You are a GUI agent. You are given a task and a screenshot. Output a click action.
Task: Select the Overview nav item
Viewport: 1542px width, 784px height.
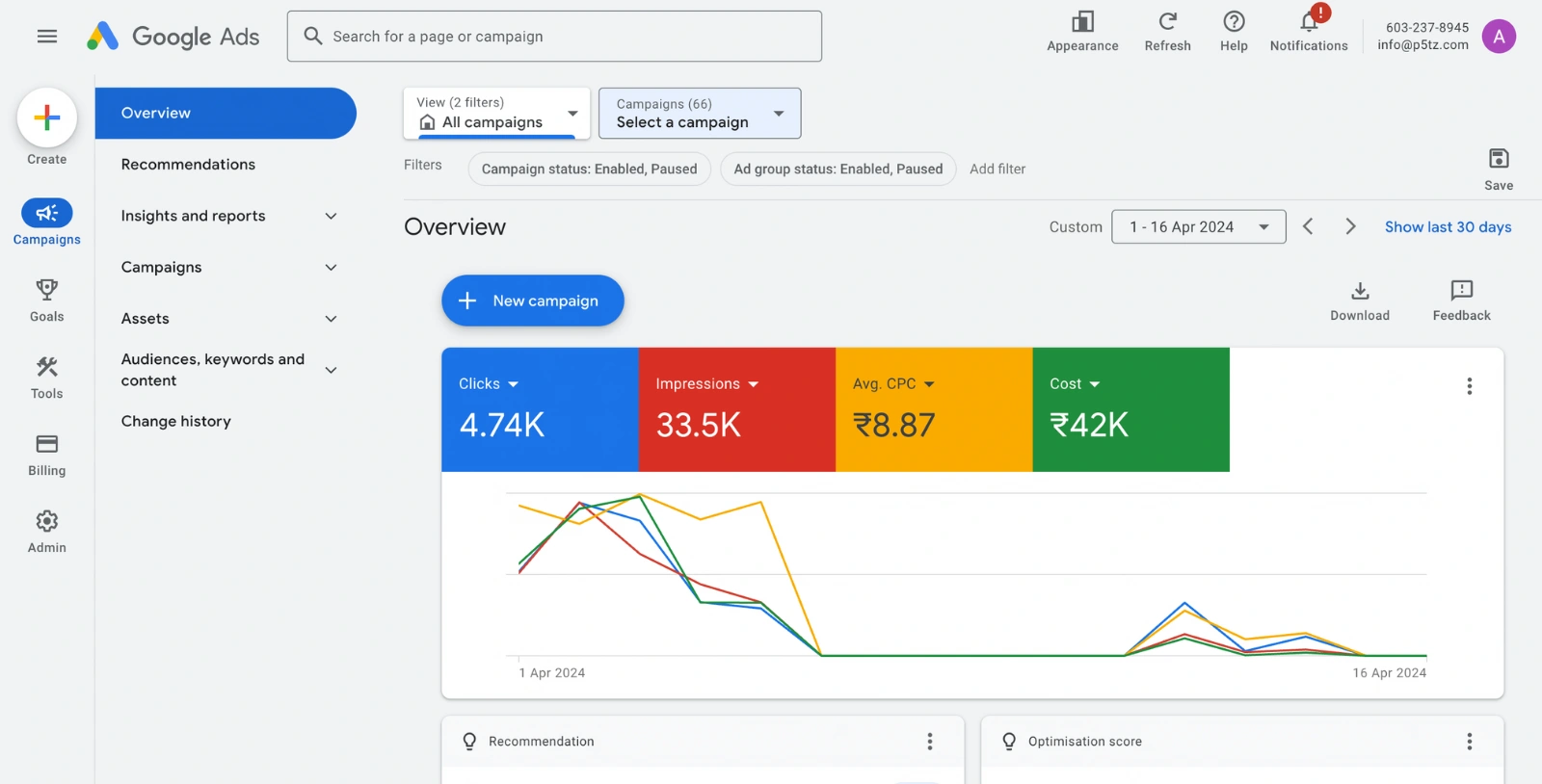point(226,113)
